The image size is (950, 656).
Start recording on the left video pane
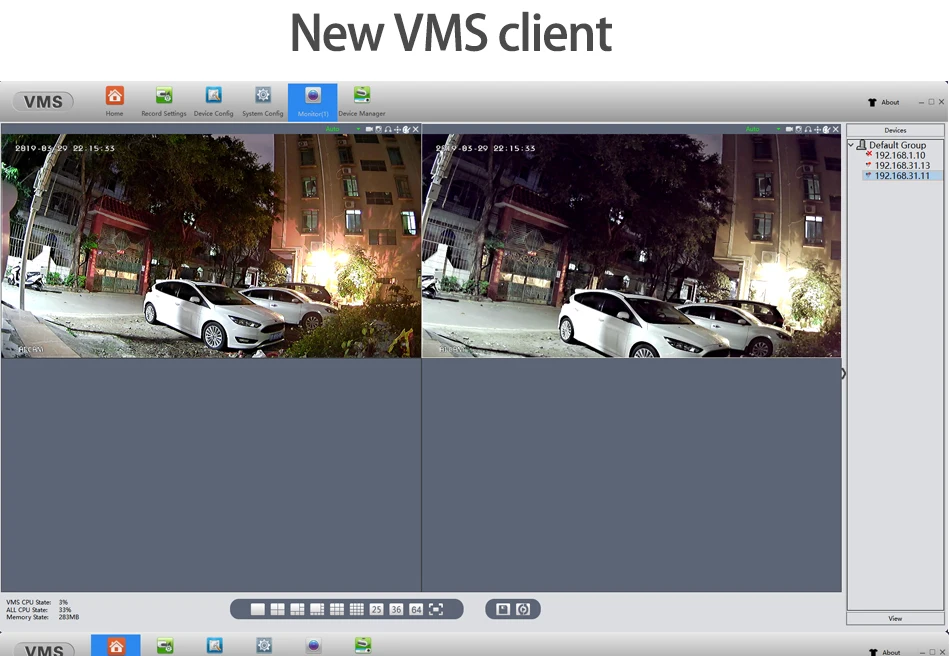(369, 129)
